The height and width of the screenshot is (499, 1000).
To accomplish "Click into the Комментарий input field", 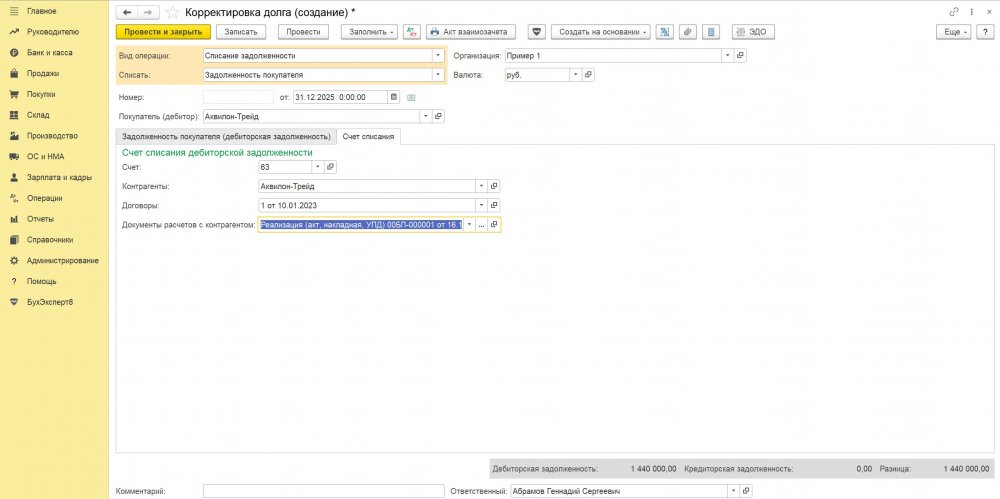I will click(322, 491).
